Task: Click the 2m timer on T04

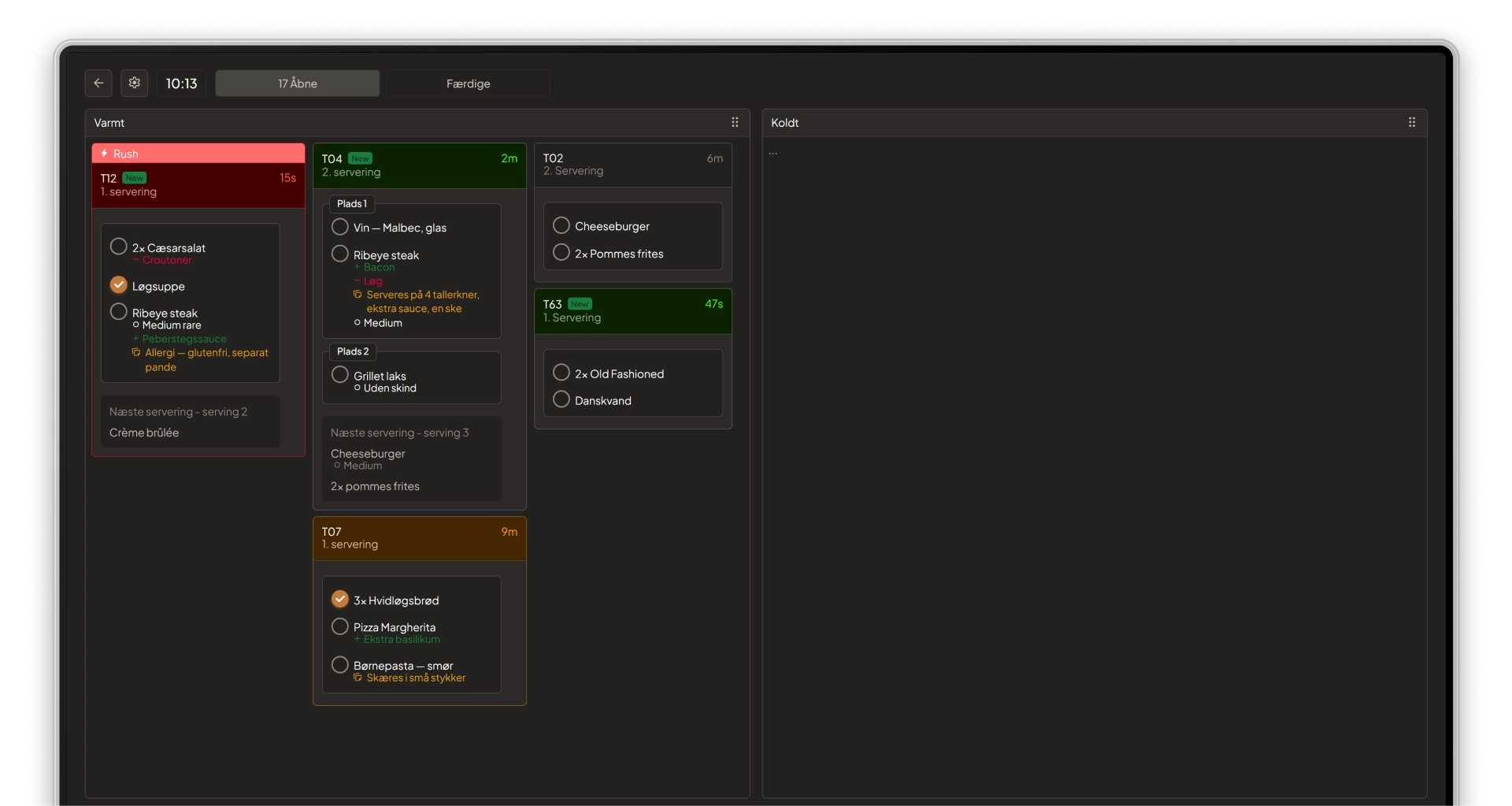Action: click(x=510, y=158)
